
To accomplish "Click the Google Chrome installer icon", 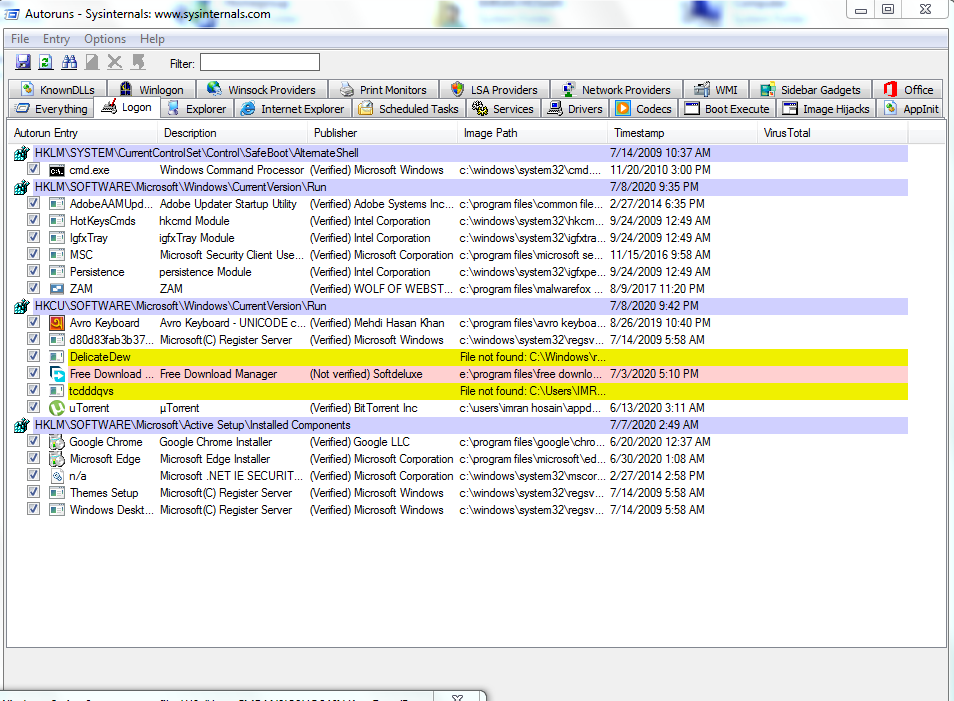I will pyautogui.click(x=57, y=442).
